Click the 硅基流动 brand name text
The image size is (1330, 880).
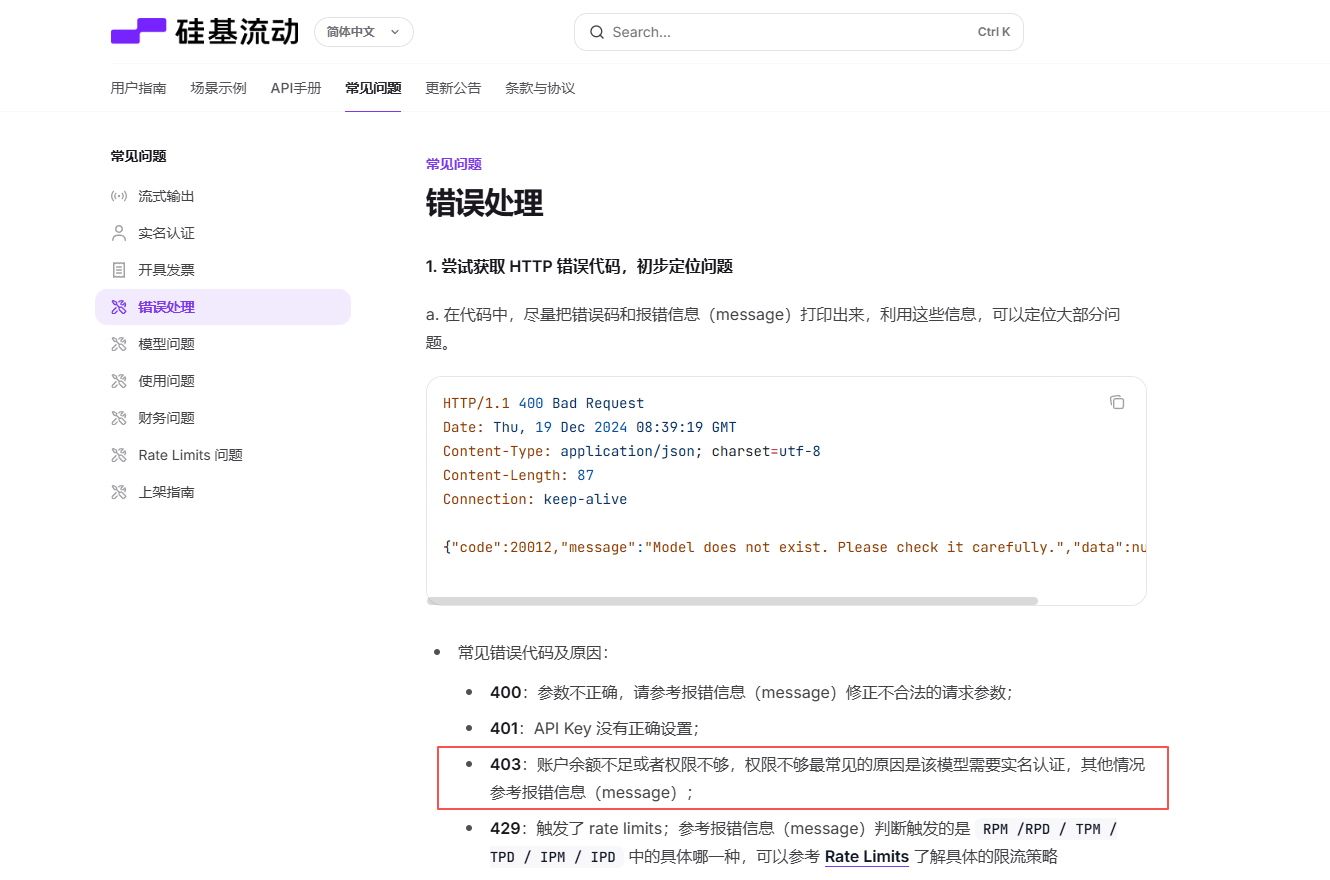237,32
